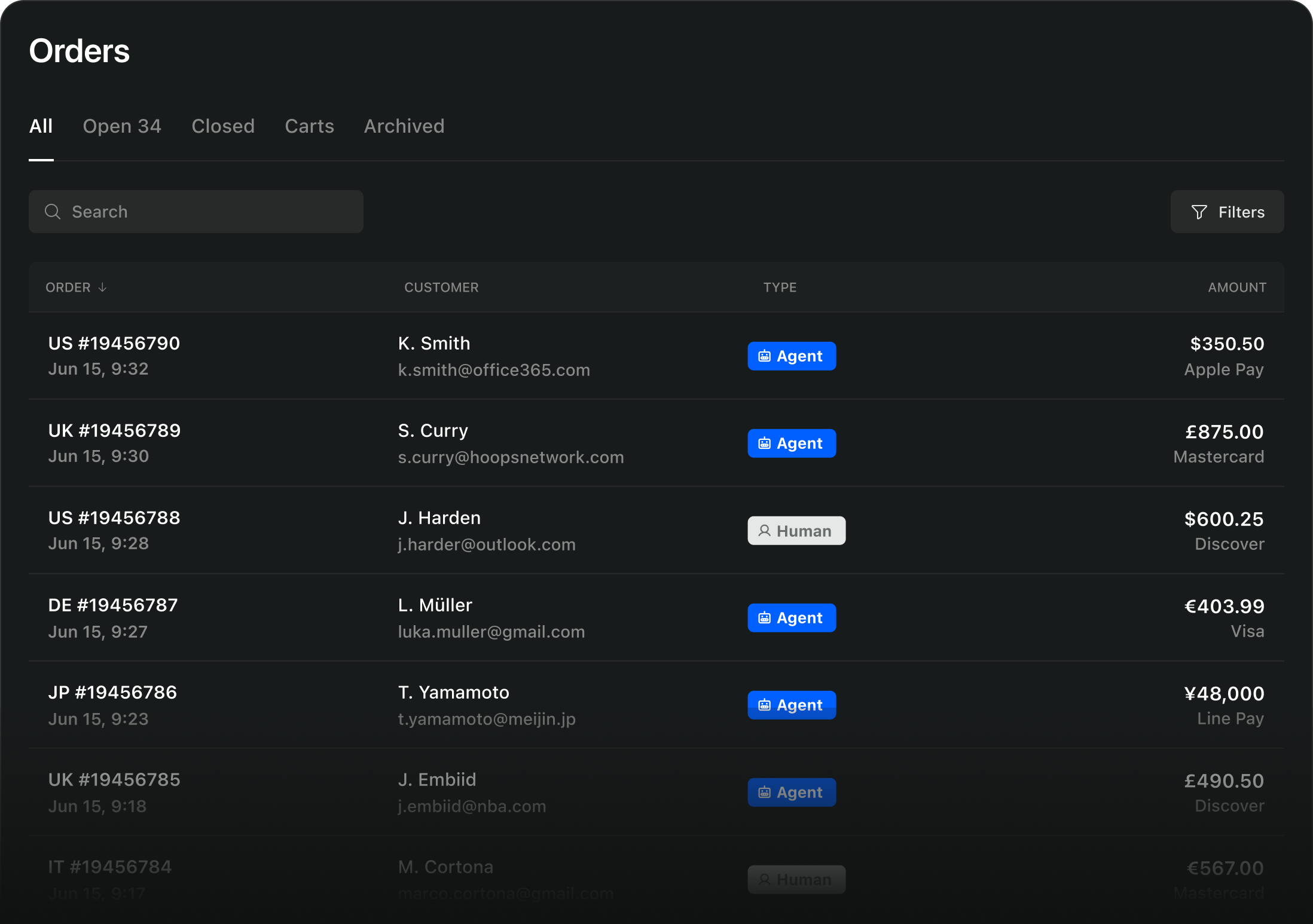Open order DE #19456787
Image resolution: width=1313 pixels, height=924 pixels.
click(113, 605)
